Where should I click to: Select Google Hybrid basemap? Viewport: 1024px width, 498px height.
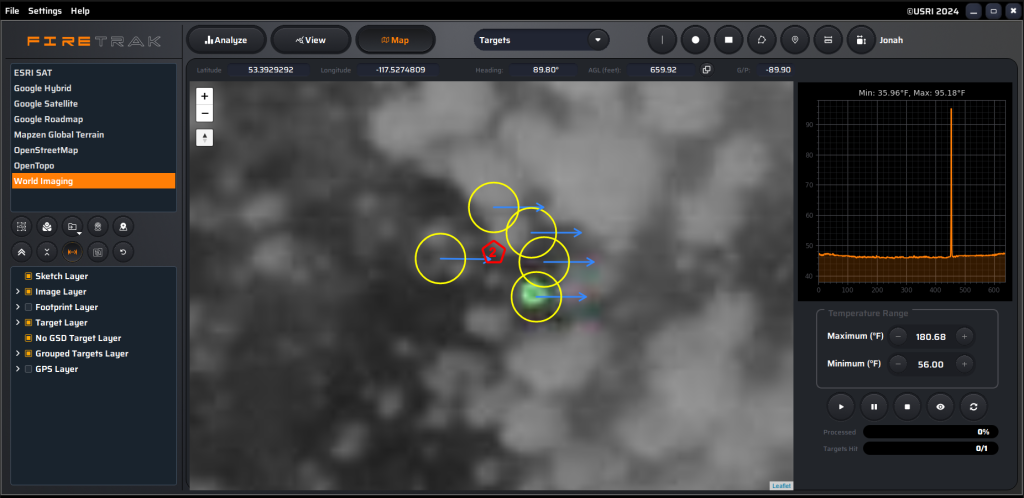(43, 88)
